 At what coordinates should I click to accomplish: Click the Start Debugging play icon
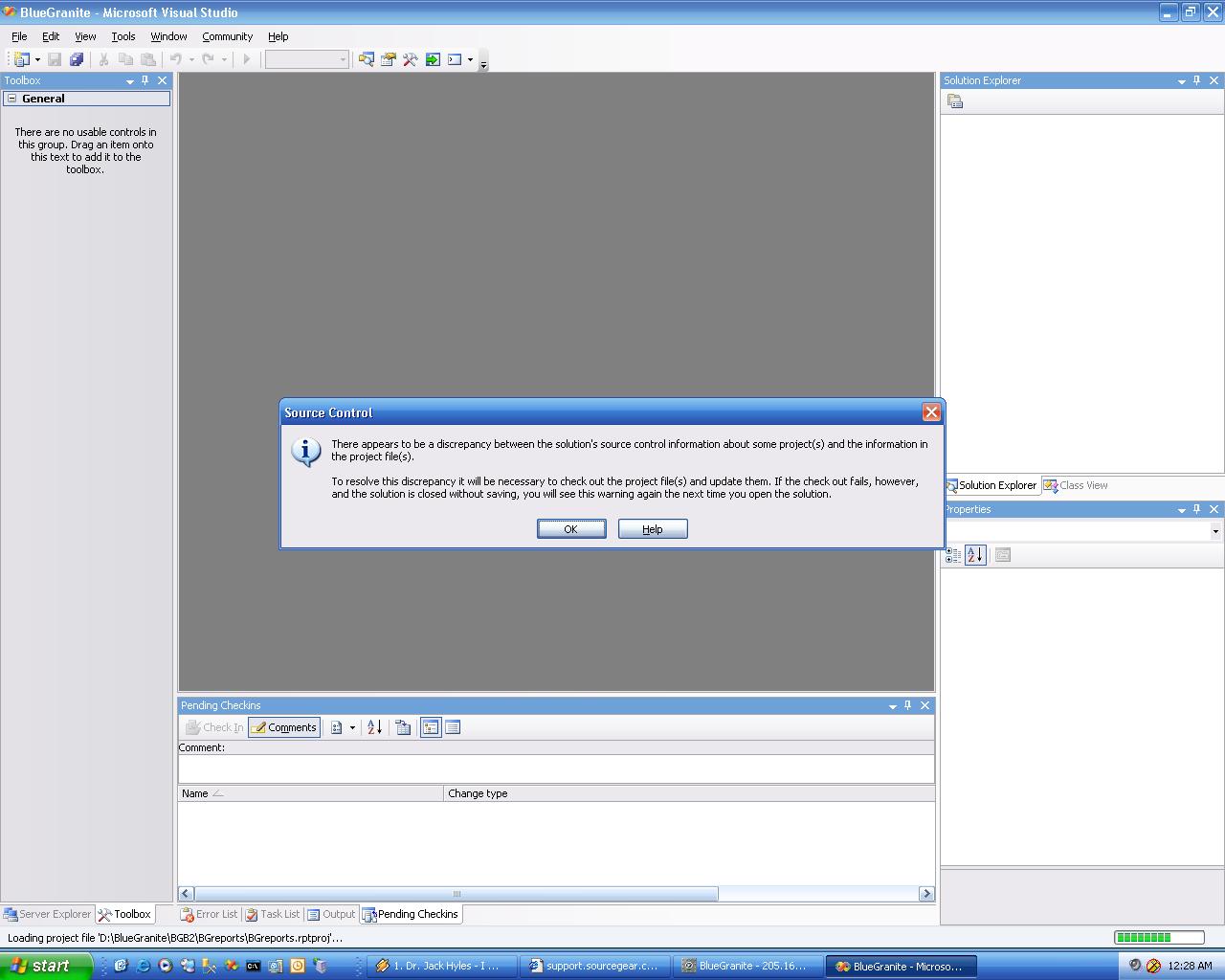(247, 59)
